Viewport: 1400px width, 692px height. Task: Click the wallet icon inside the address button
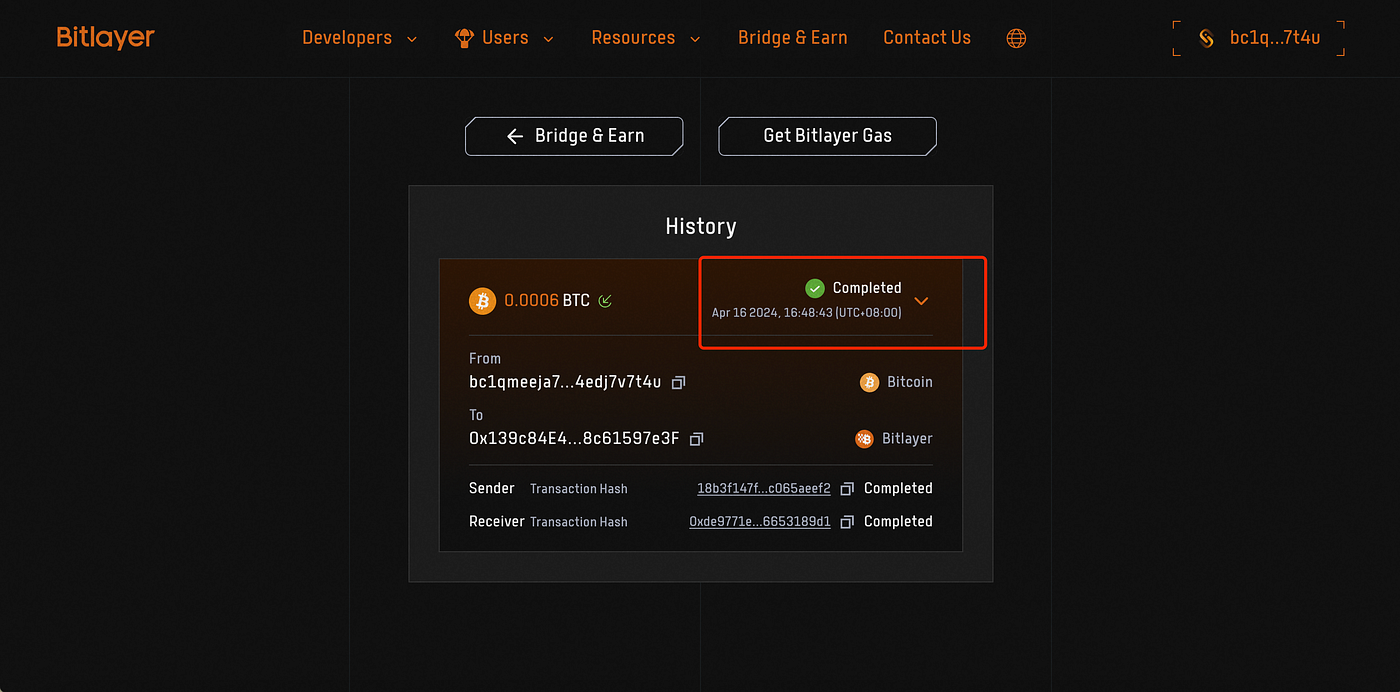pos(1206,37)
